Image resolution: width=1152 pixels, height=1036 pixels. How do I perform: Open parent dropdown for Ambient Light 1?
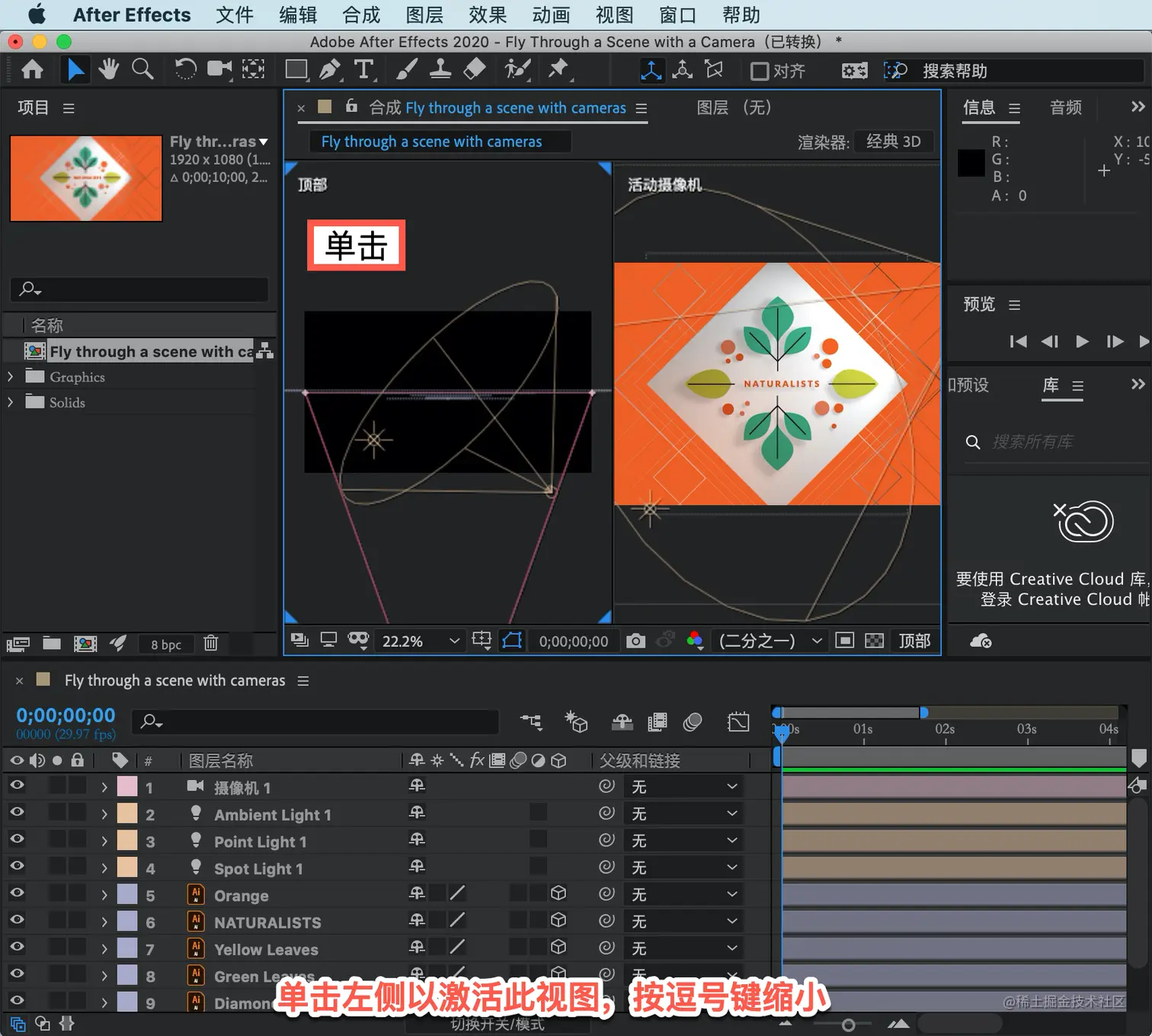pos(683,814)
